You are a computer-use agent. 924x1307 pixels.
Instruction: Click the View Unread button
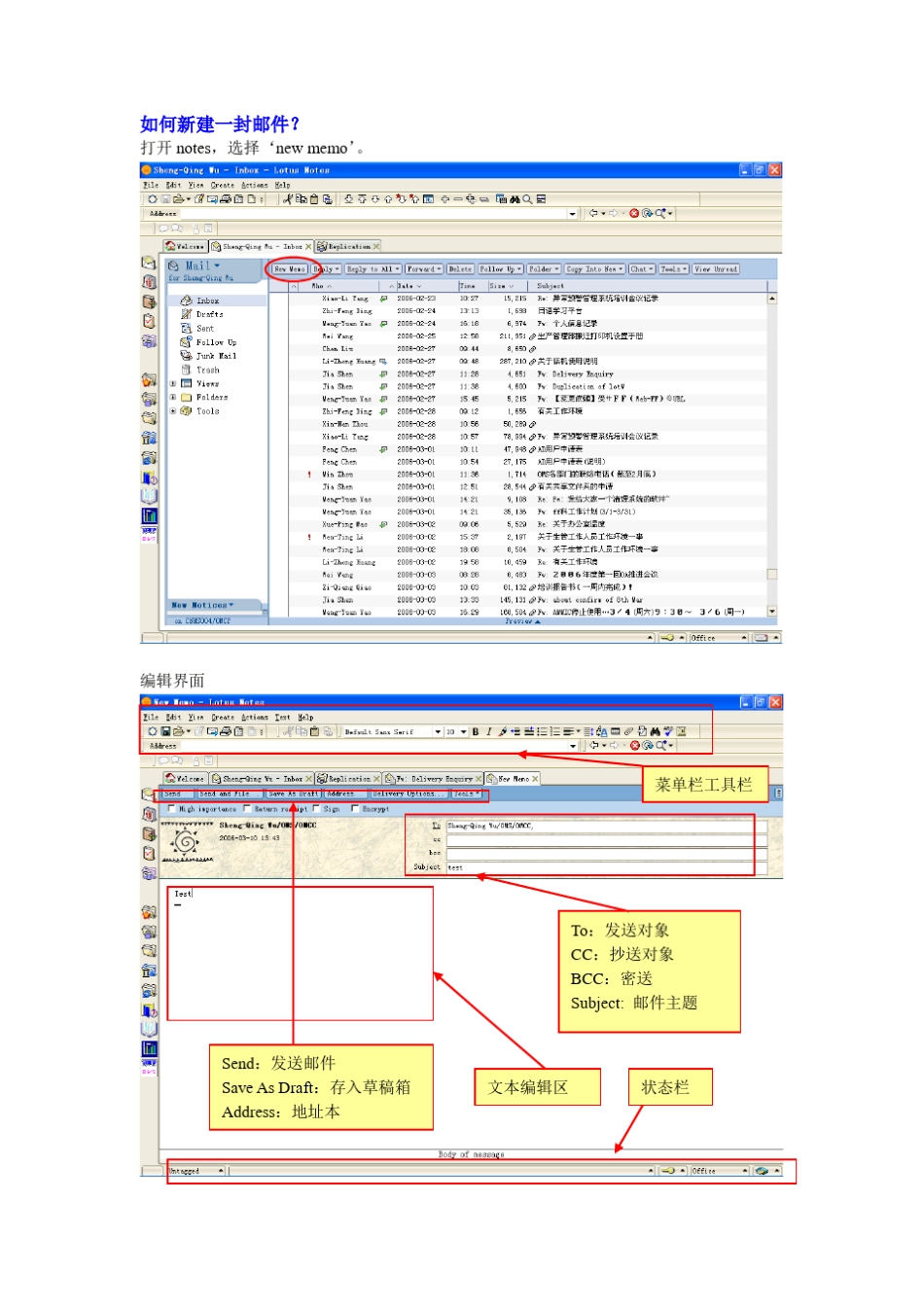pos(716,269)
